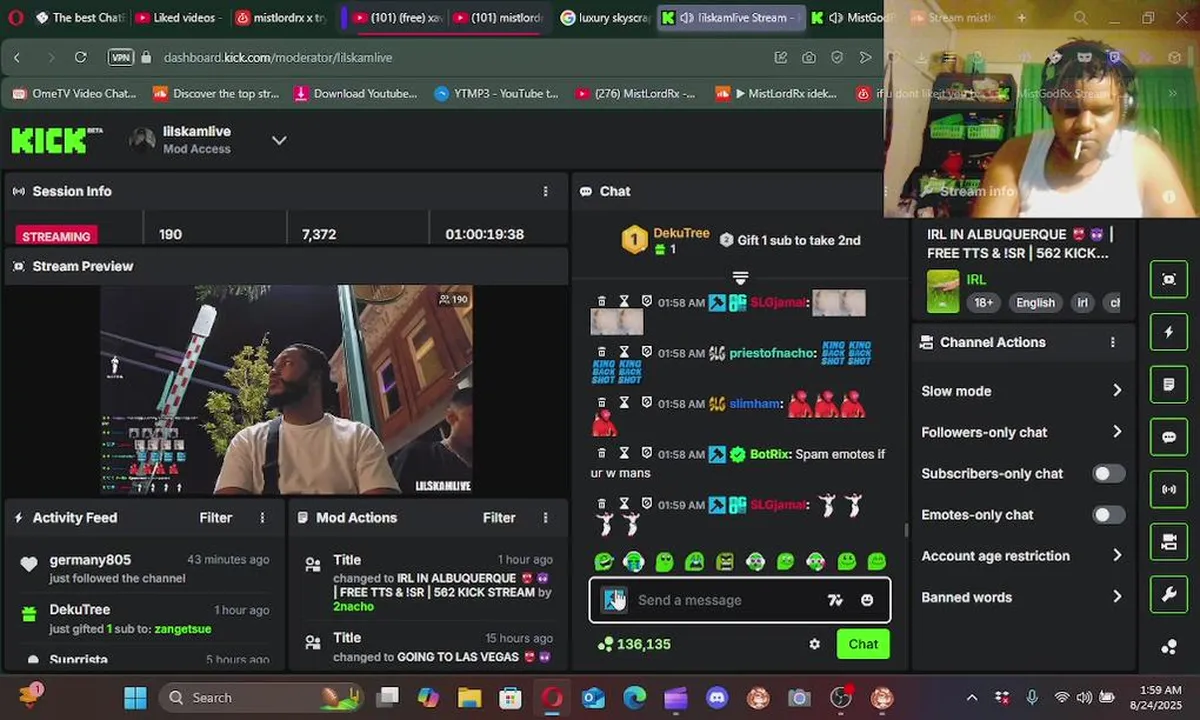Viewport: 1200px width, 720px height.
Task: Click the 18+ stream tag
Action: click(x=984, y=303)
